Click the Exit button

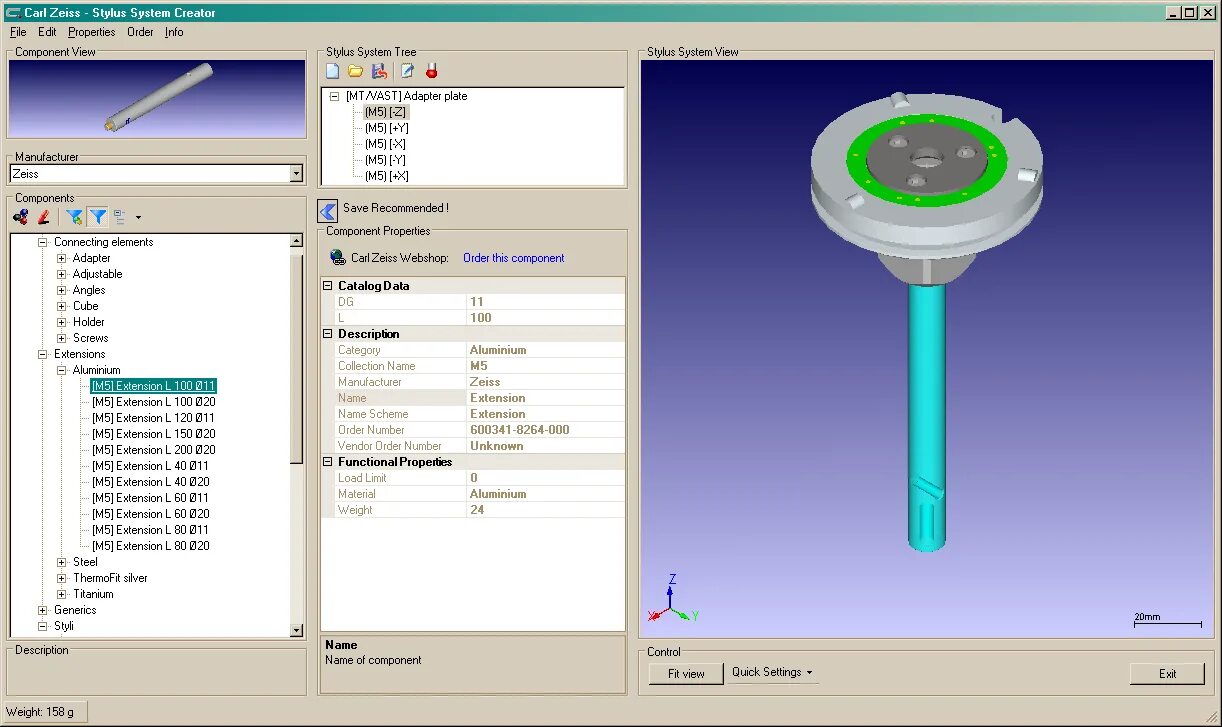[x=1167, y=674]
